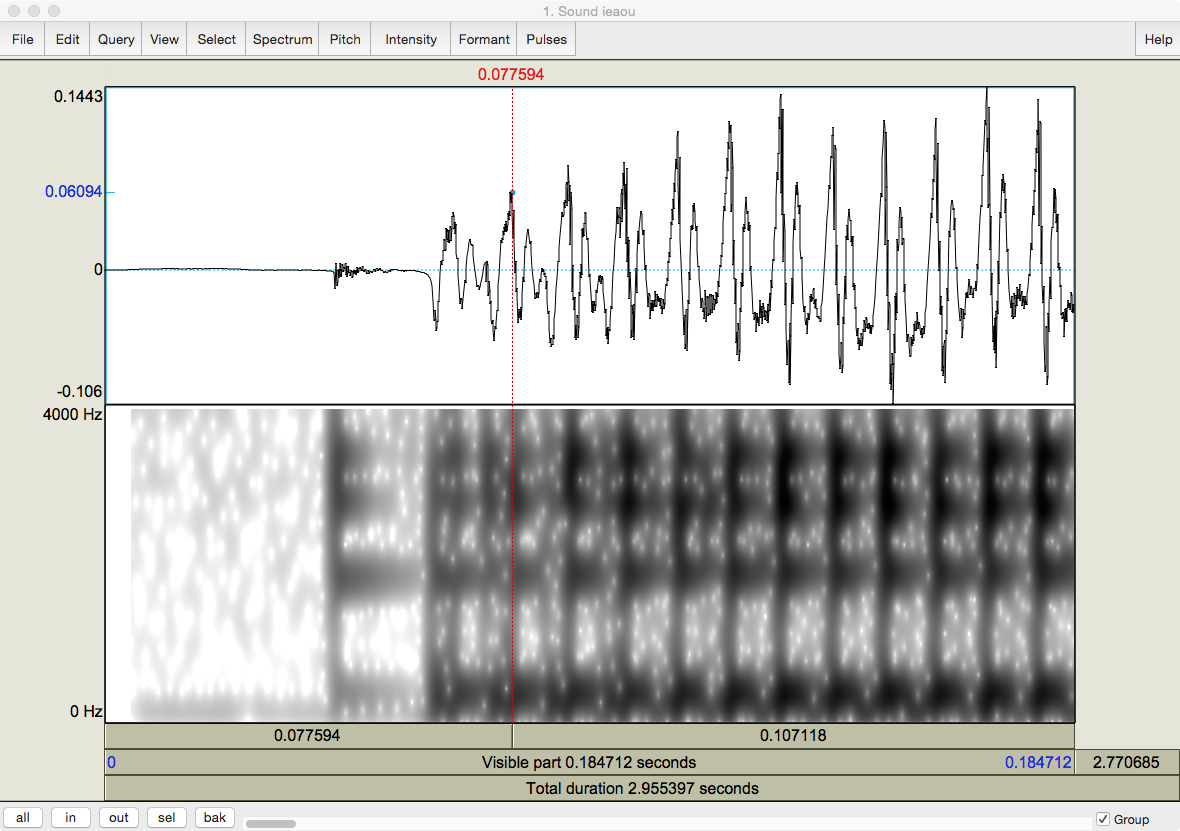Image resolution: width=1180 pixels, height=831 pixels.
Task: Click the blue window end time 0.184712
Action: pyautogui.click(x=1038, y=763)
